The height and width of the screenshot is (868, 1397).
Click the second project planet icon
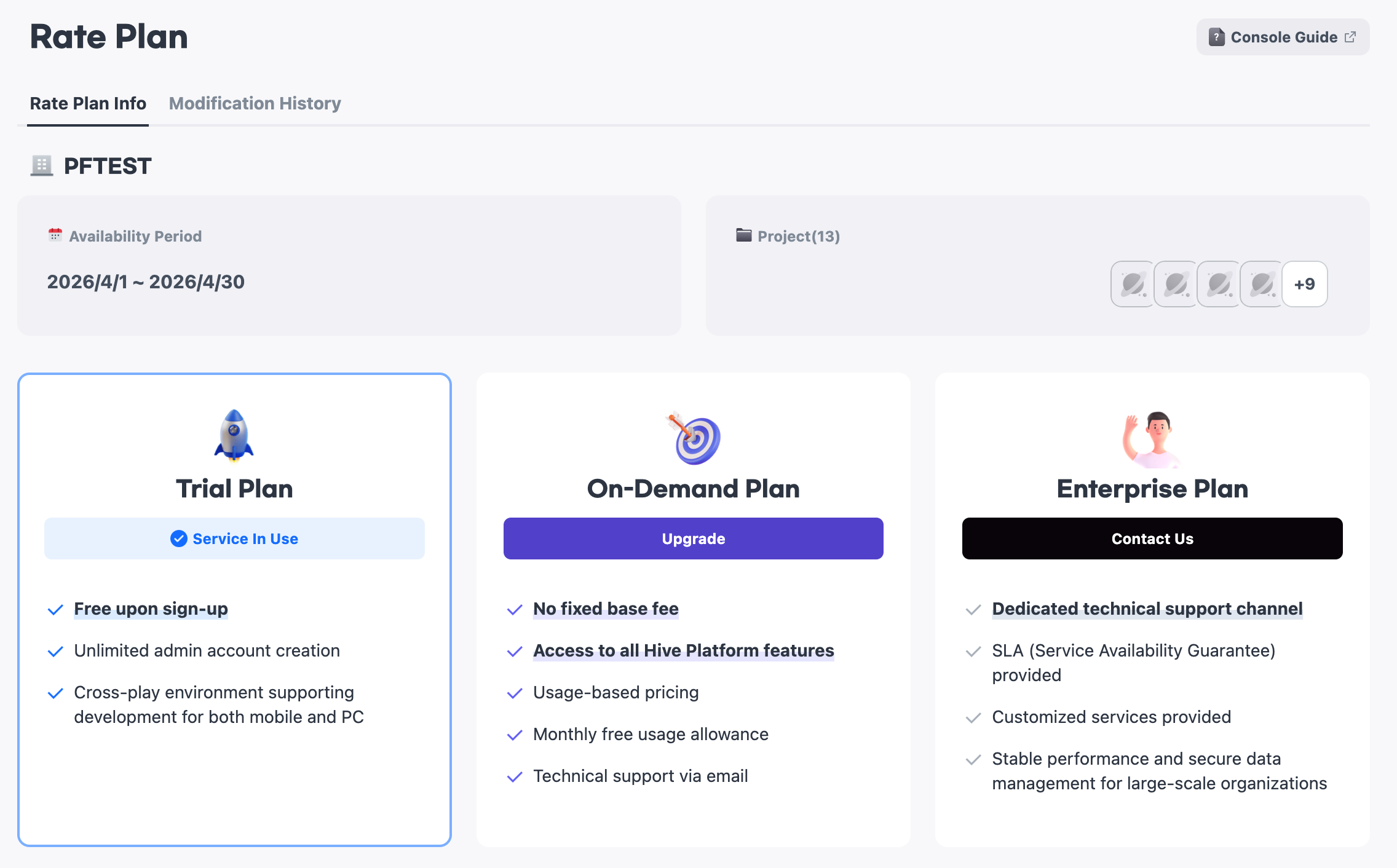pyautogui.click(x=1176, y=284)
